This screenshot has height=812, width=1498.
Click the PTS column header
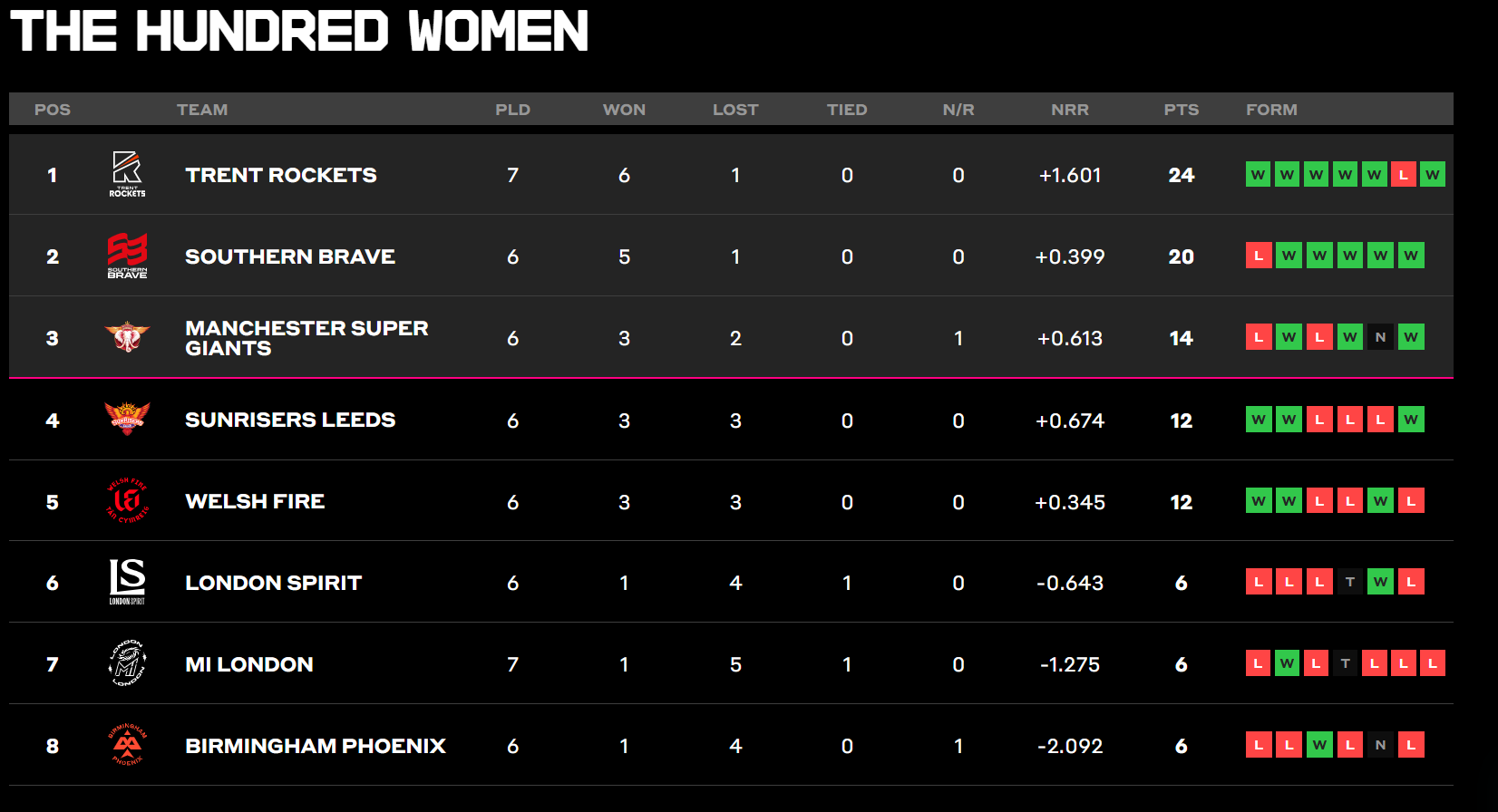click(x=1182, y=110)
